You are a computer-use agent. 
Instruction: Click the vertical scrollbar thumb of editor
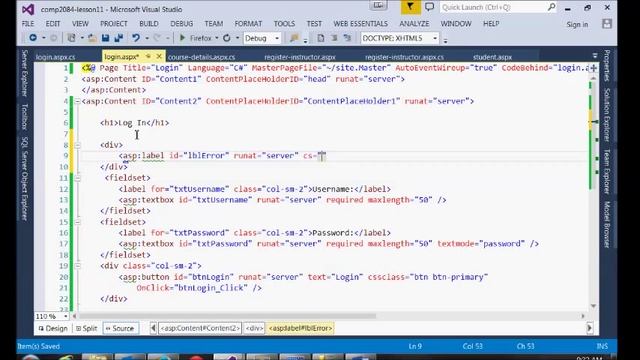pos(593,136)
